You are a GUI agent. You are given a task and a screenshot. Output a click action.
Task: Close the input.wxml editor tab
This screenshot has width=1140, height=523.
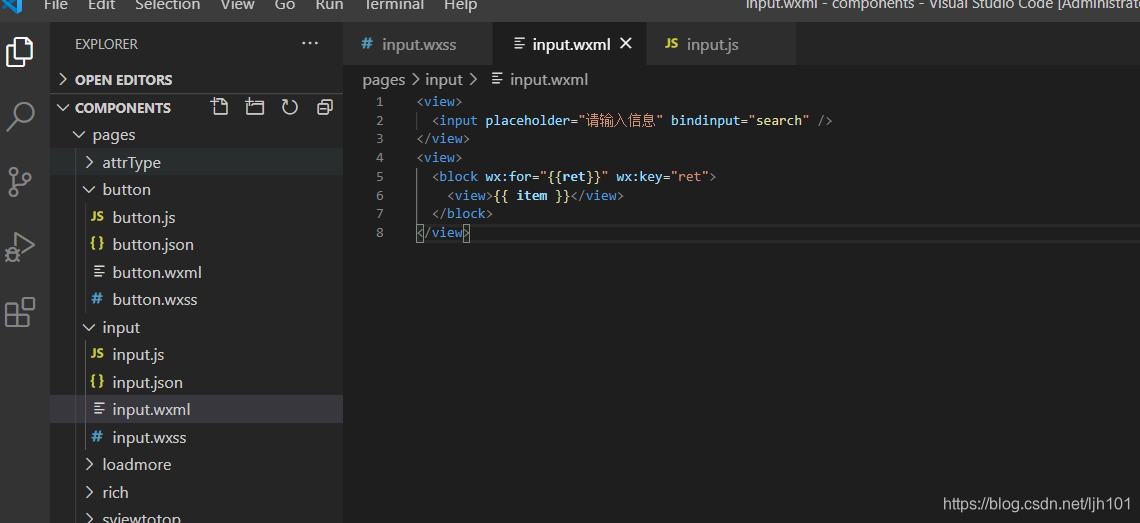click(625, 44)
